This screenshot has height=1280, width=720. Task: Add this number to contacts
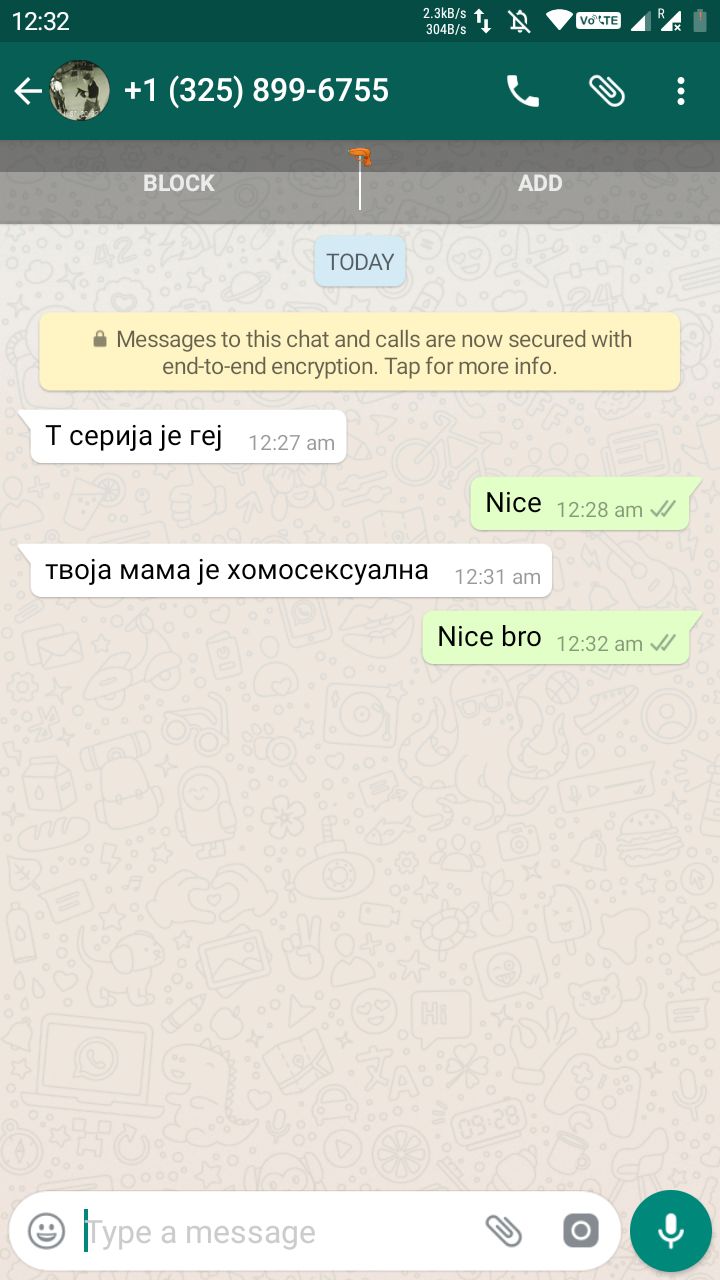pos(540,183)
